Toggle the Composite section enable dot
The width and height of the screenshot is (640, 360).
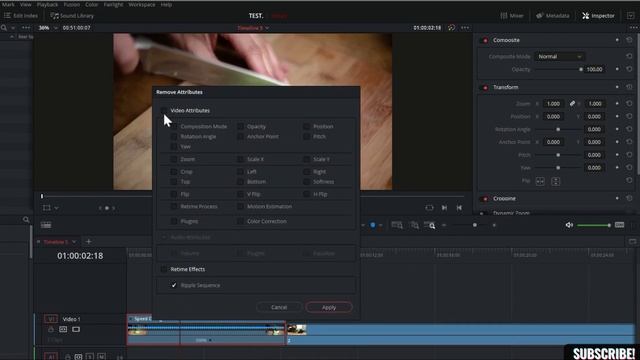[x=485, y=40]
